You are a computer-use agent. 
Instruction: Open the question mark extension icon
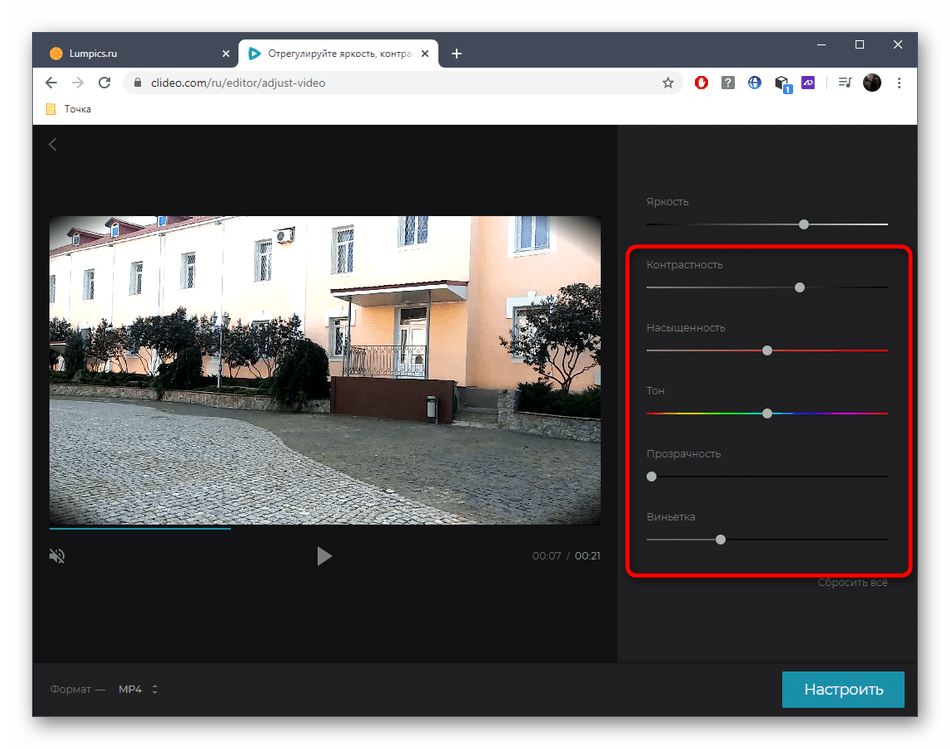[728, 82]
